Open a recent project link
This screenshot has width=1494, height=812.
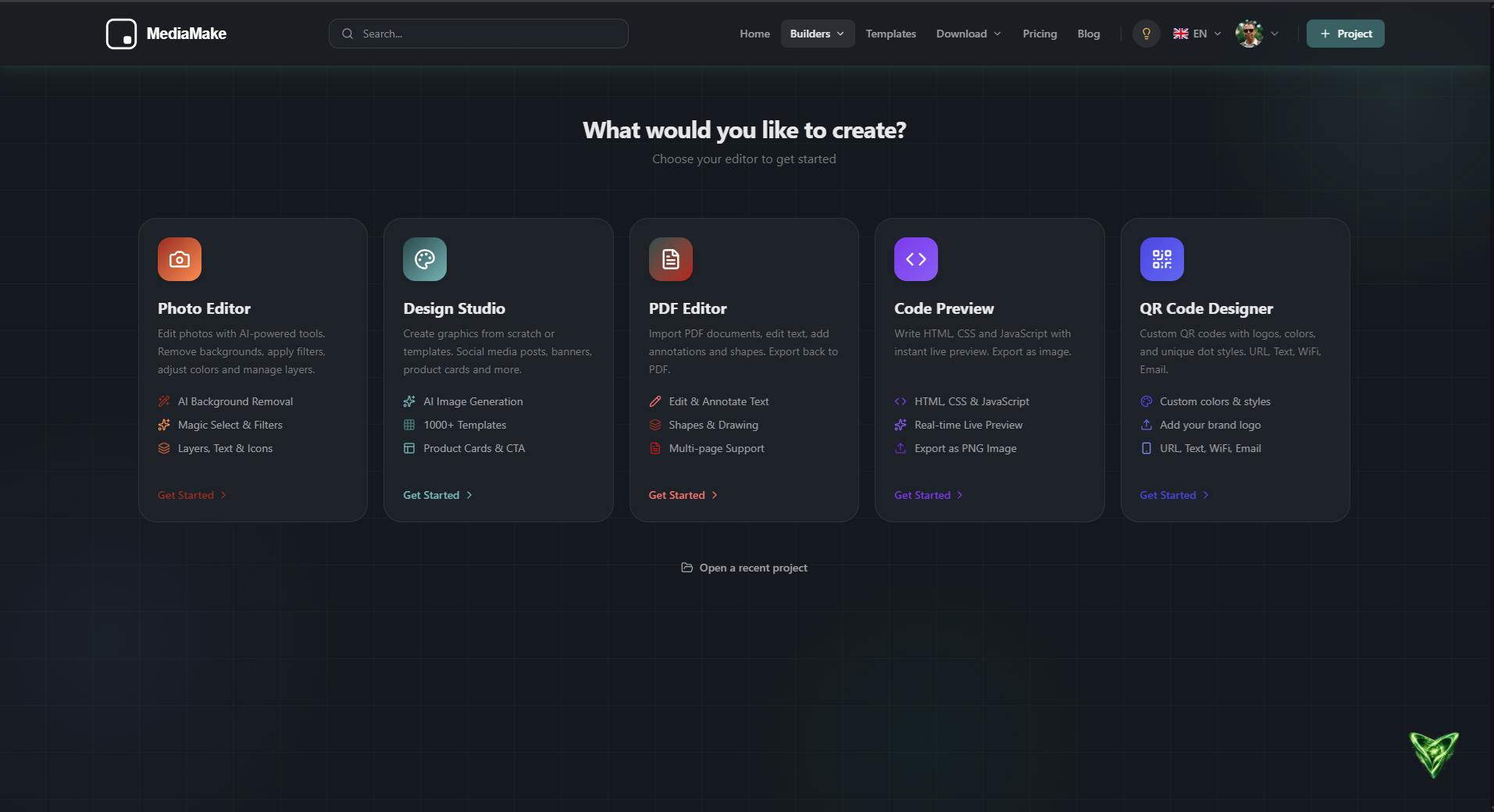pos(744,568)
